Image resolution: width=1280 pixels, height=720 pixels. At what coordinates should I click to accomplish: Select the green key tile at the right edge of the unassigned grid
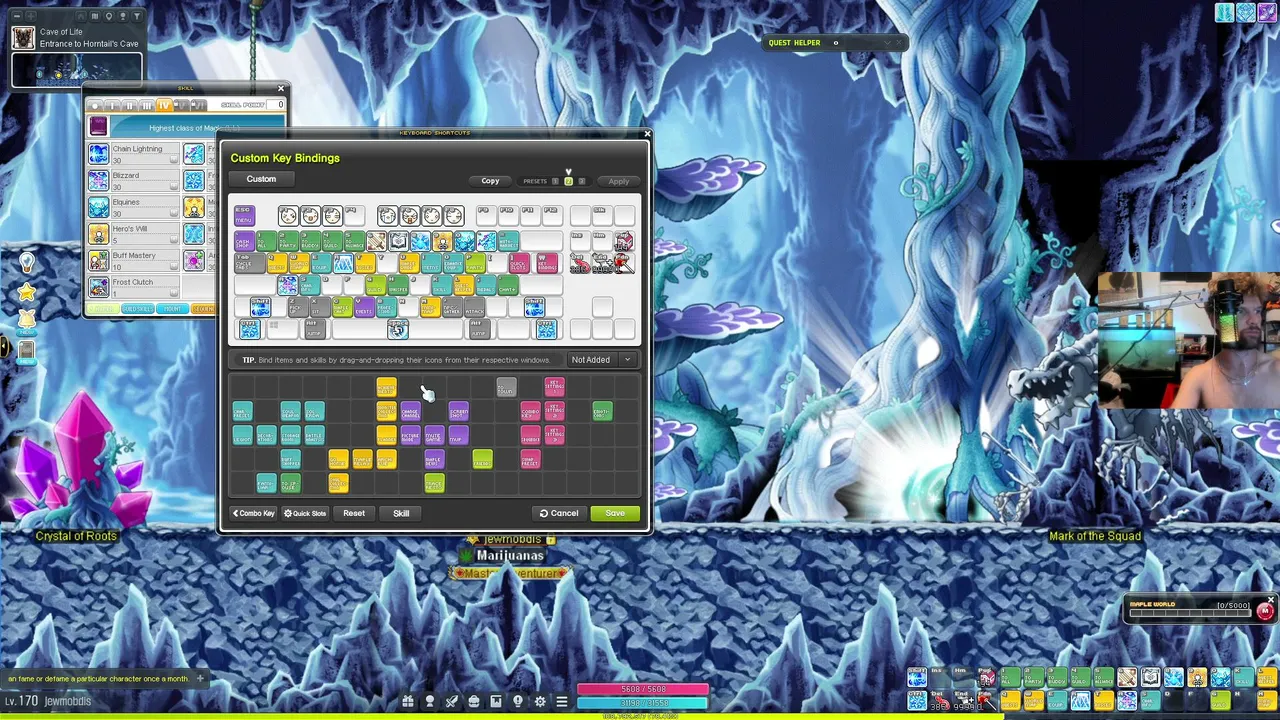(x=602, y=411)
